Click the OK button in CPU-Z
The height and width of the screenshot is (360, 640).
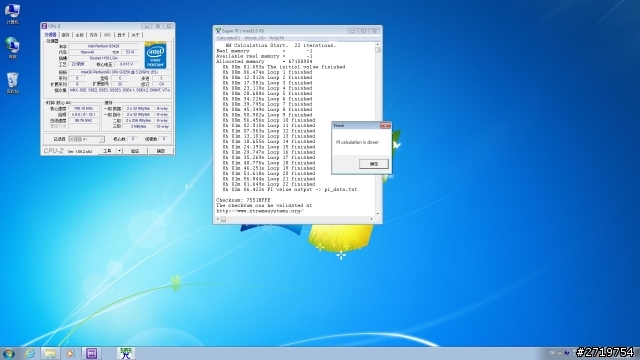(161, 151)
